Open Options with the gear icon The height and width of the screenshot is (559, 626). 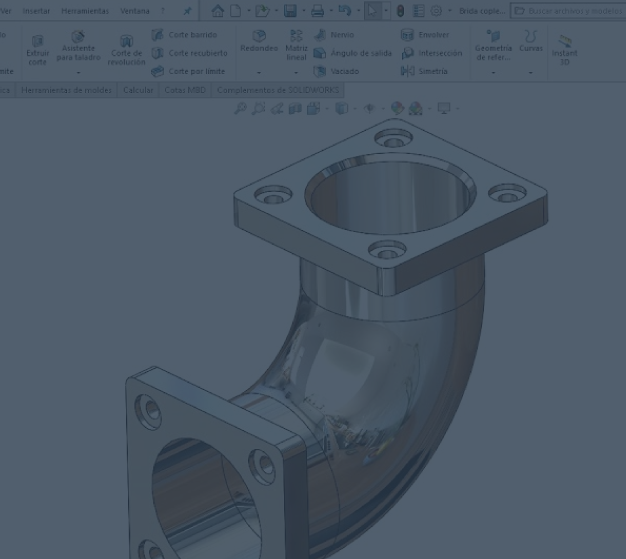436,11
